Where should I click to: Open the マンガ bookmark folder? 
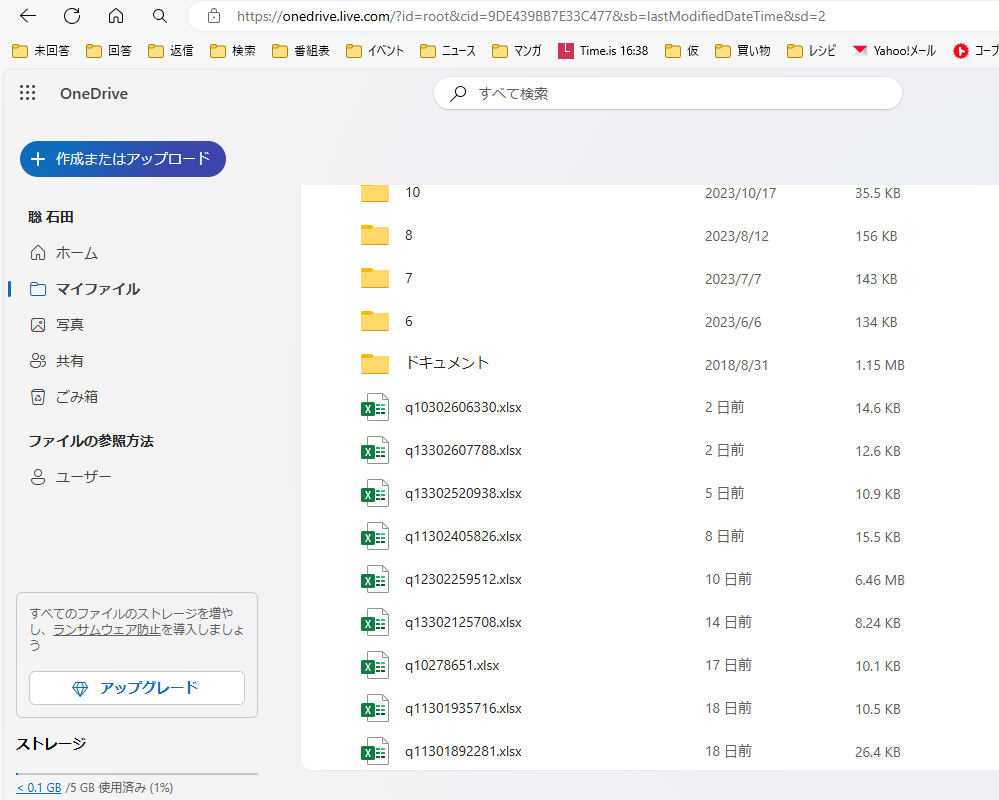(517, 51)
